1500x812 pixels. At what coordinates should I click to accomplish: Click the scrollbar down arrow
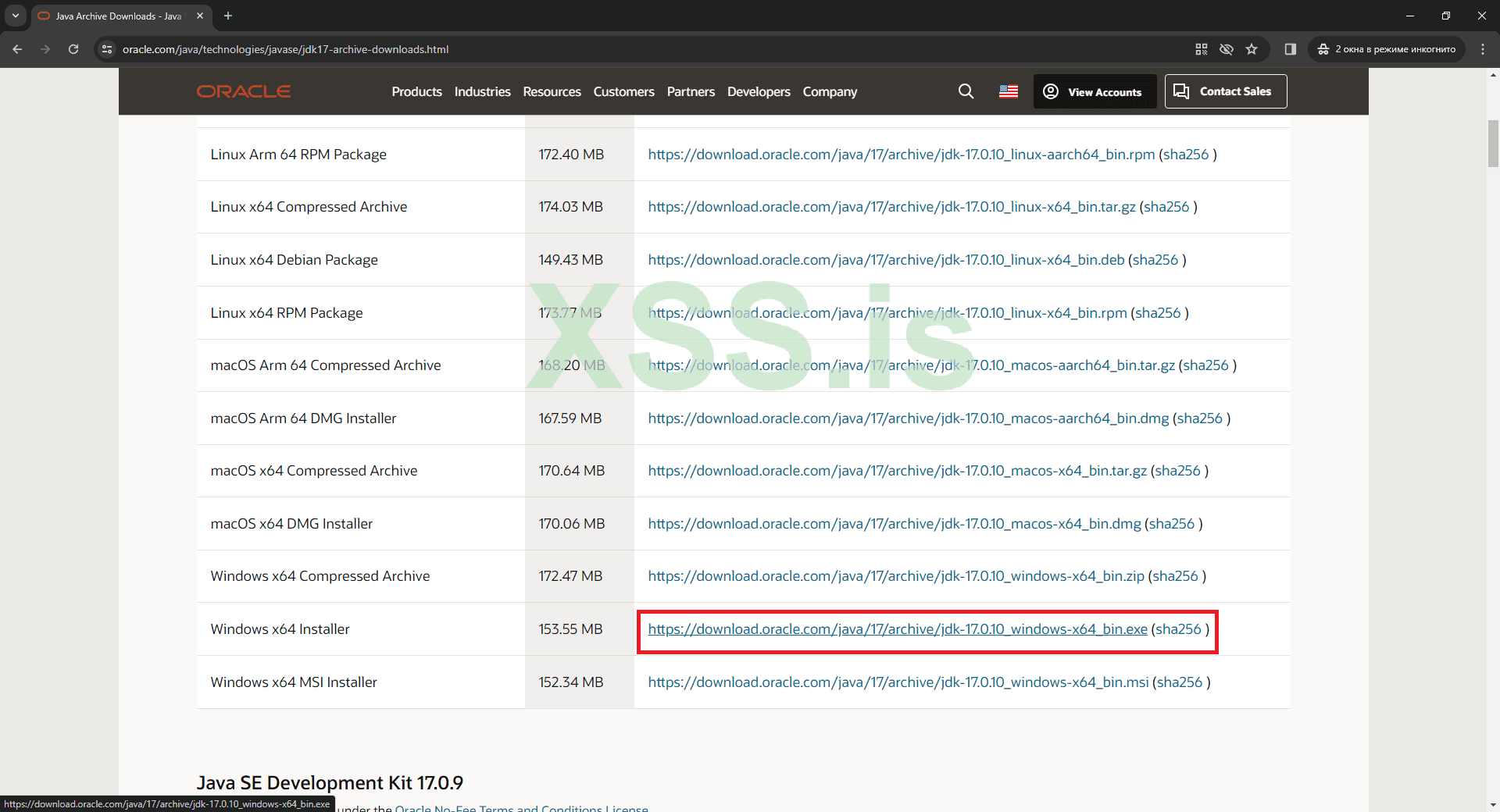coord(1493,804)
